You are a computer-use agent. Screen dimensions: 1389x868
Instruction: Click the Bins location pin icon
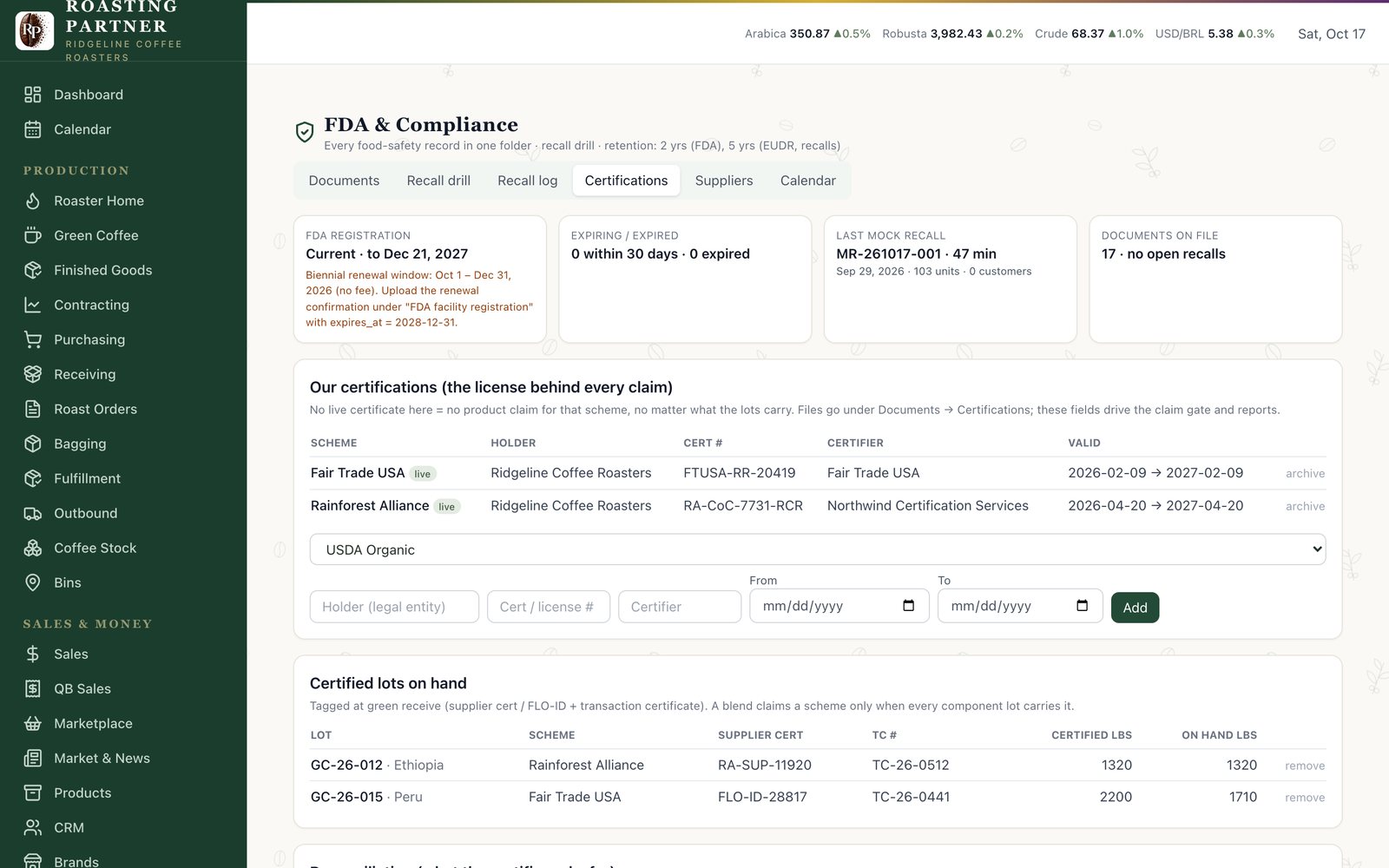(x=33, y=582)
